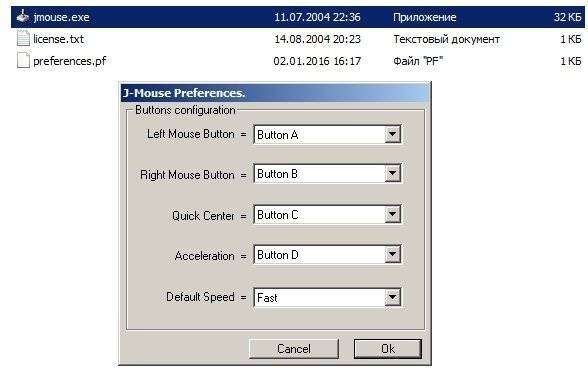Image resolution: width=588 pixels, height=374 pixels.
Task: Select the license.txt file name
Action: coord(58,39)
